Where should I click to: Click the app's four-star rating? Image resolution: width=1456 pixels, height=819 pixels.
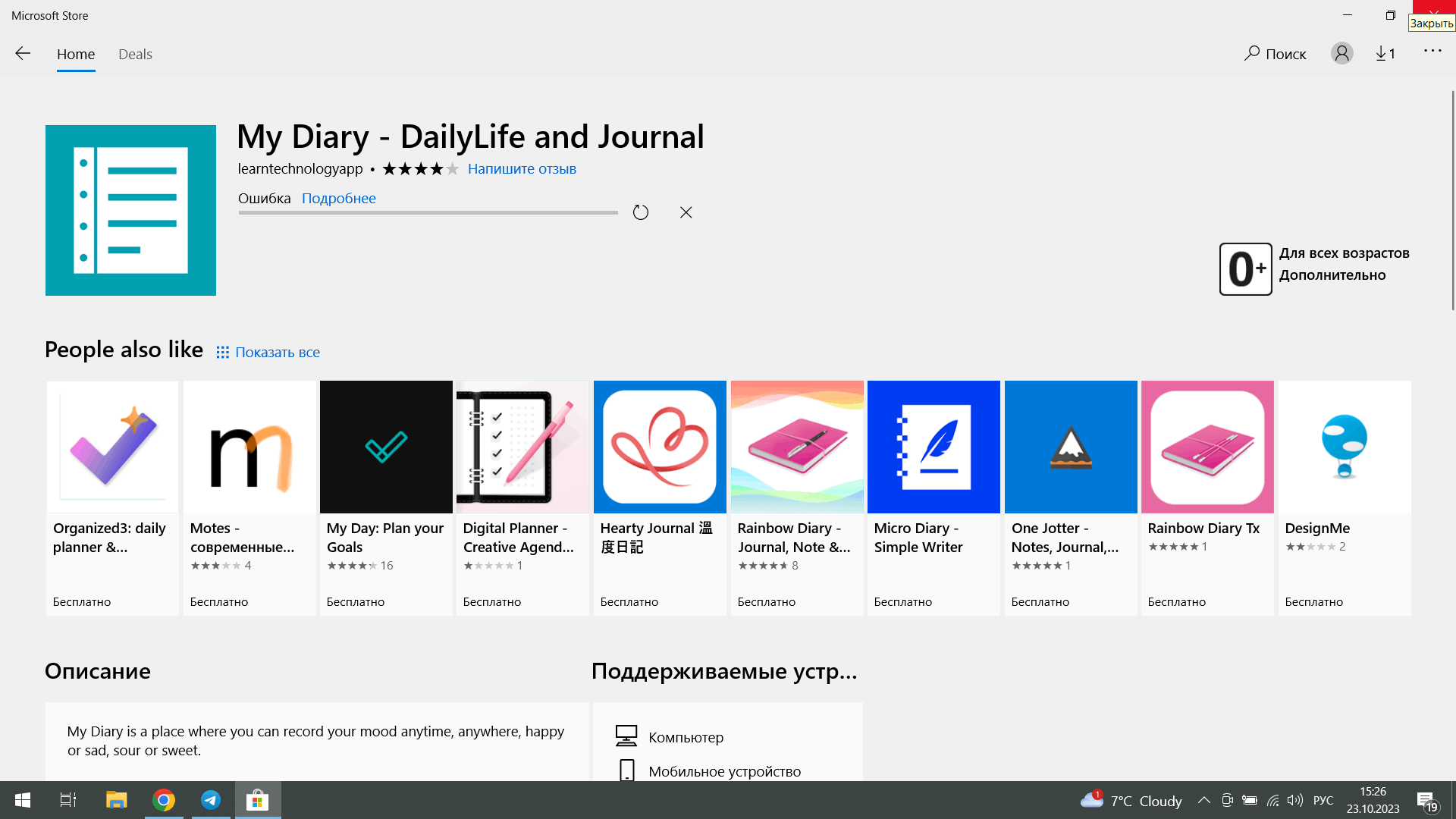[420, 168]
